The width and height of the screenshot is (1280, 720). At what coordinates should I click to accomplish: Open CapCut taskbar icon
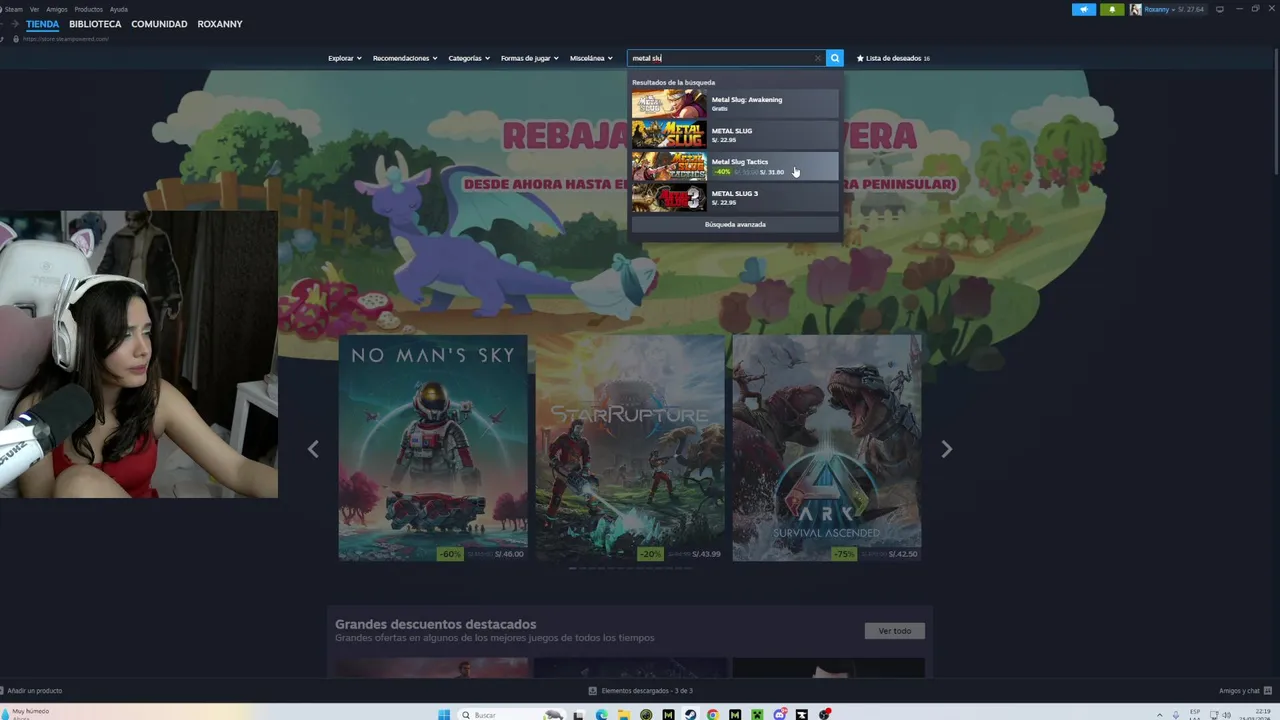click(x=801, y=715)
